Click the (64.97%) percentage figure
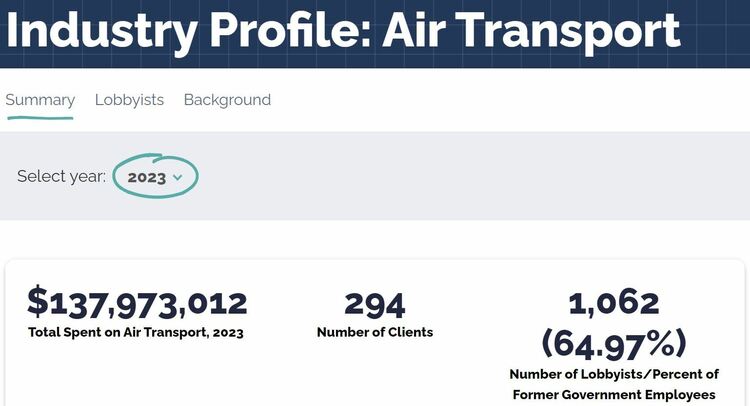Viewport: 750px width, 406px height. coord(614,344)
